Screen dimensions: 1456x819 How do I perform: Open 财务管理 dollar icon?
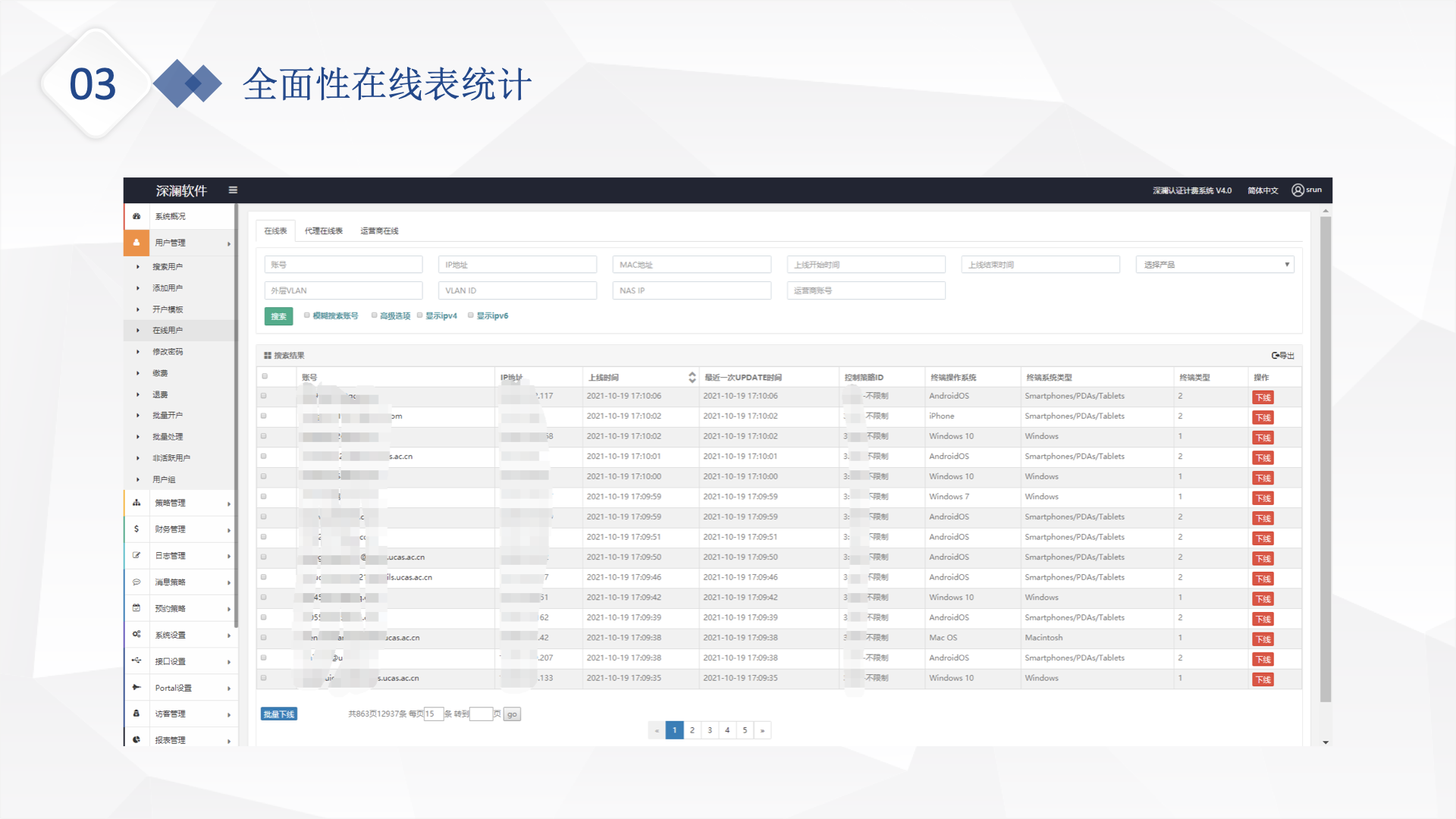click(136, 529)
